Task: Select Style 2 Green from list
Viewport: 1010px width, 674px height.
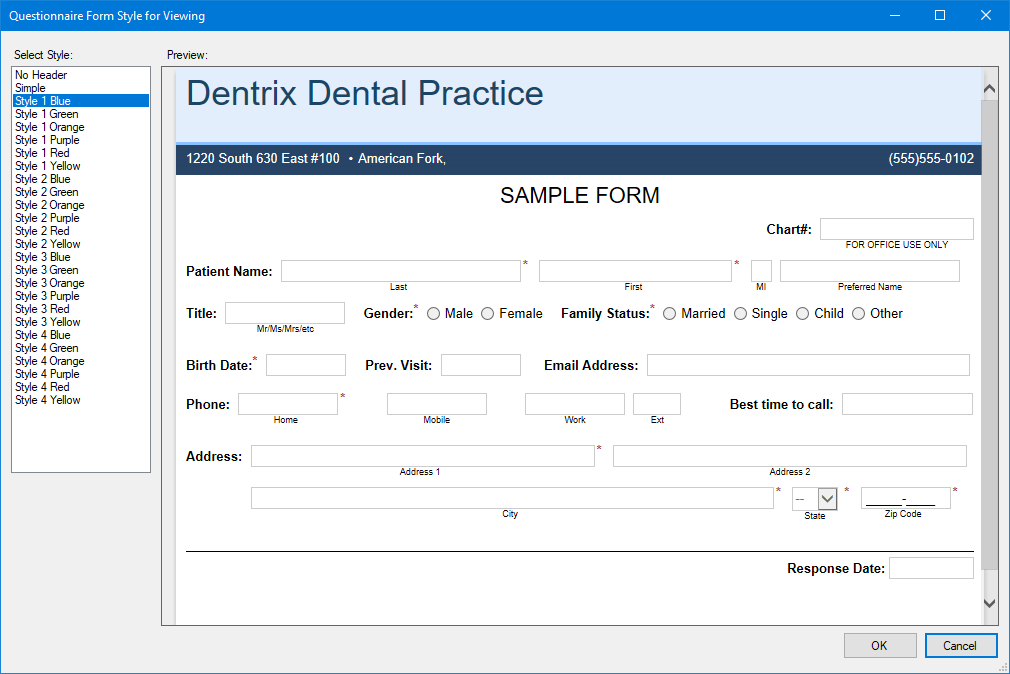Action: coord(46,192)
